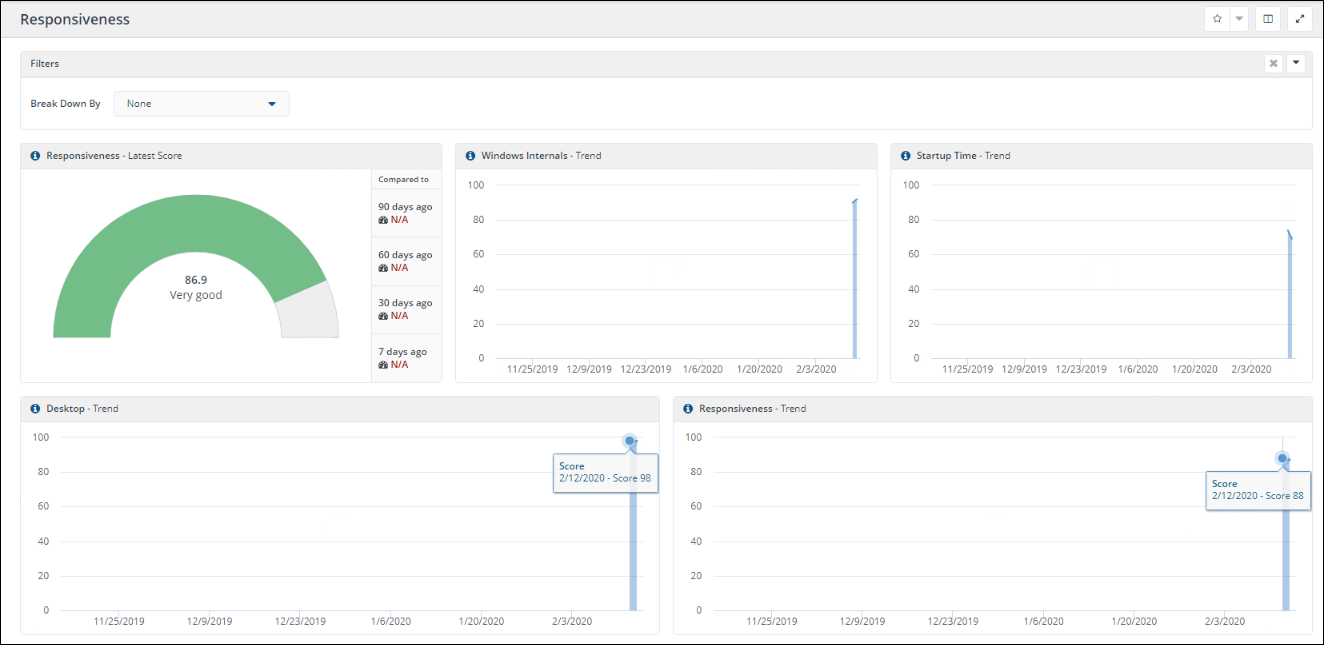Toggle the column layout icon
This screenshot has width=1324, height=645.
coord(1268,19)
